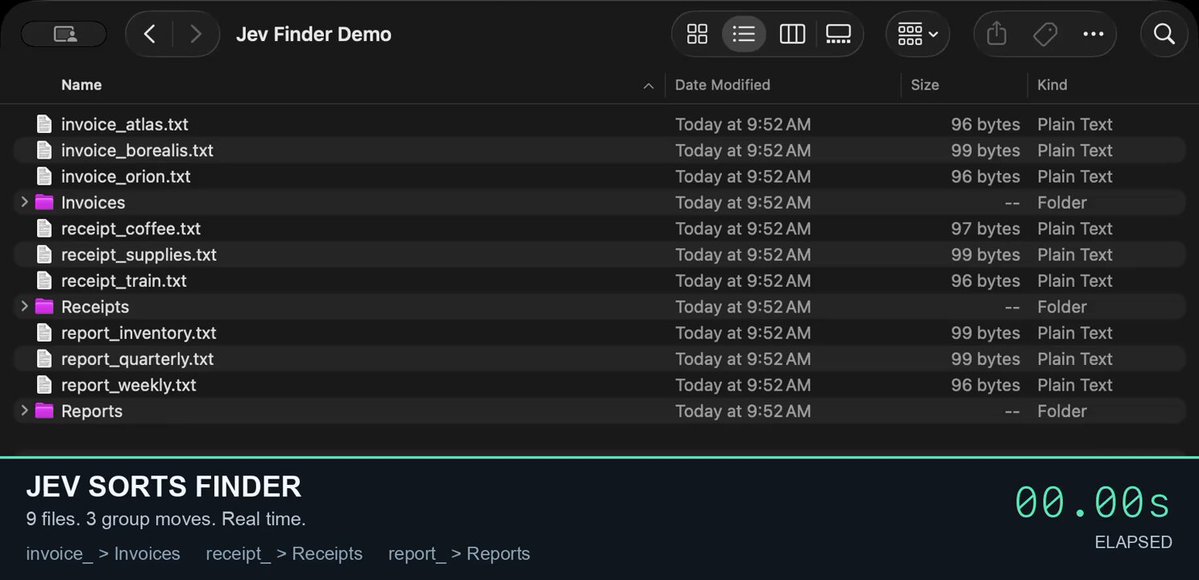The height and width of the screenshot is (580, 1199).
Task: Click the invoice_borealis.txt document icon
Action: 44,150
